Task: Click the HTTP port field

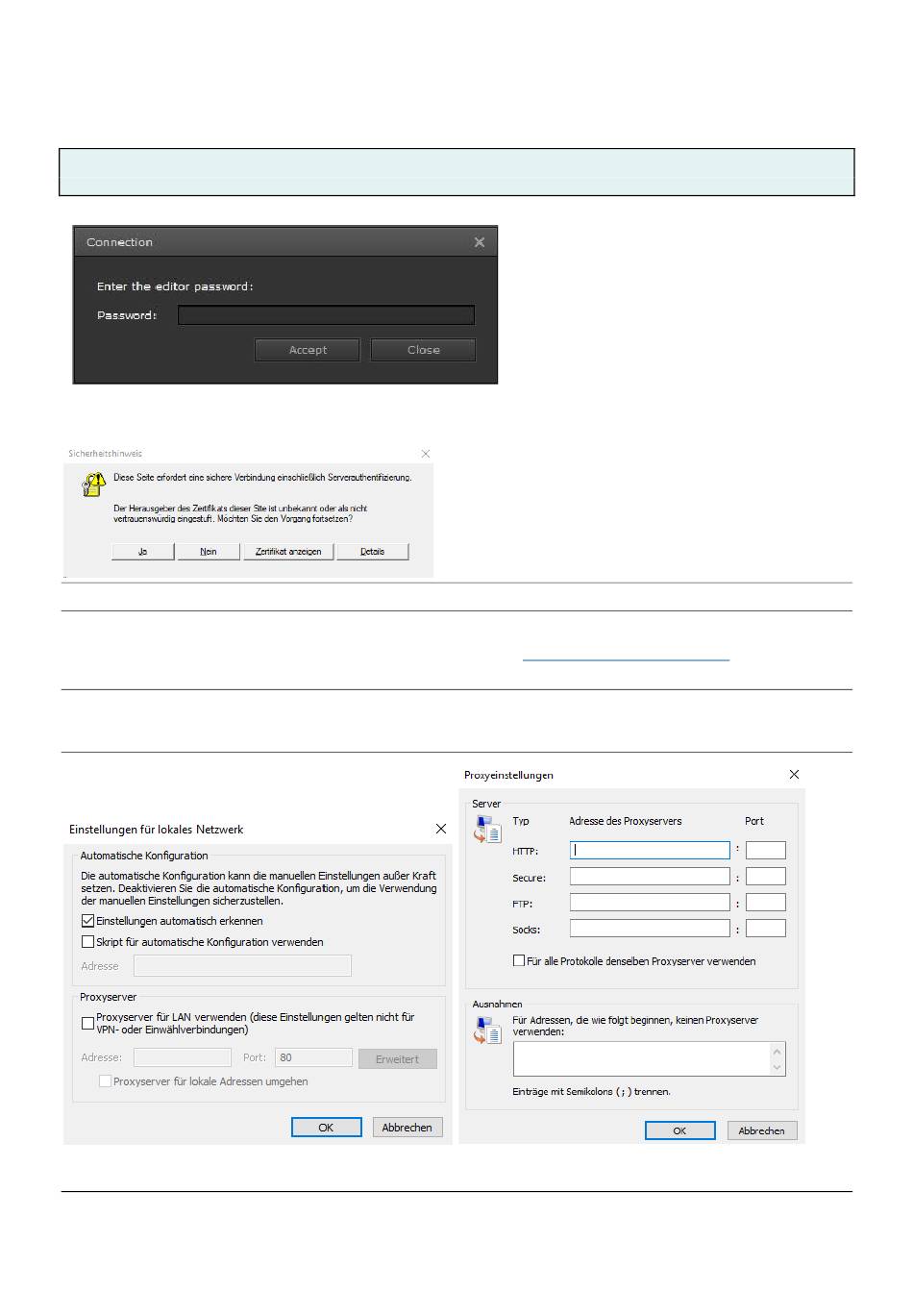Action: tap(766, 850)
